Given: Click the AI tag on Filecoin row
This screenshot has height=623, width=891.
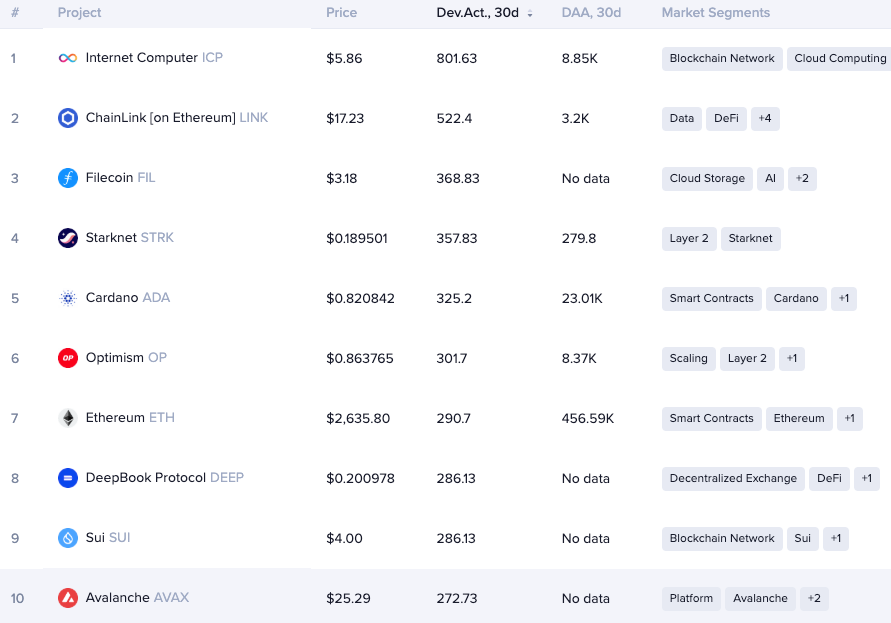Looking at the screenshot, I should coord(770,178).
